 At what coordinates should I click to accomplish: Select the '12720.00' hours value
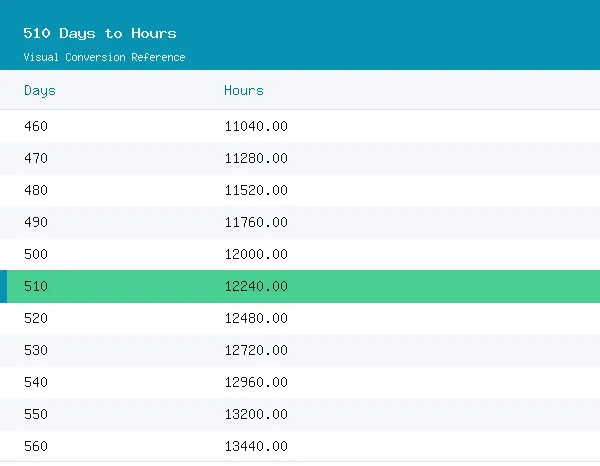coord(256,350)
